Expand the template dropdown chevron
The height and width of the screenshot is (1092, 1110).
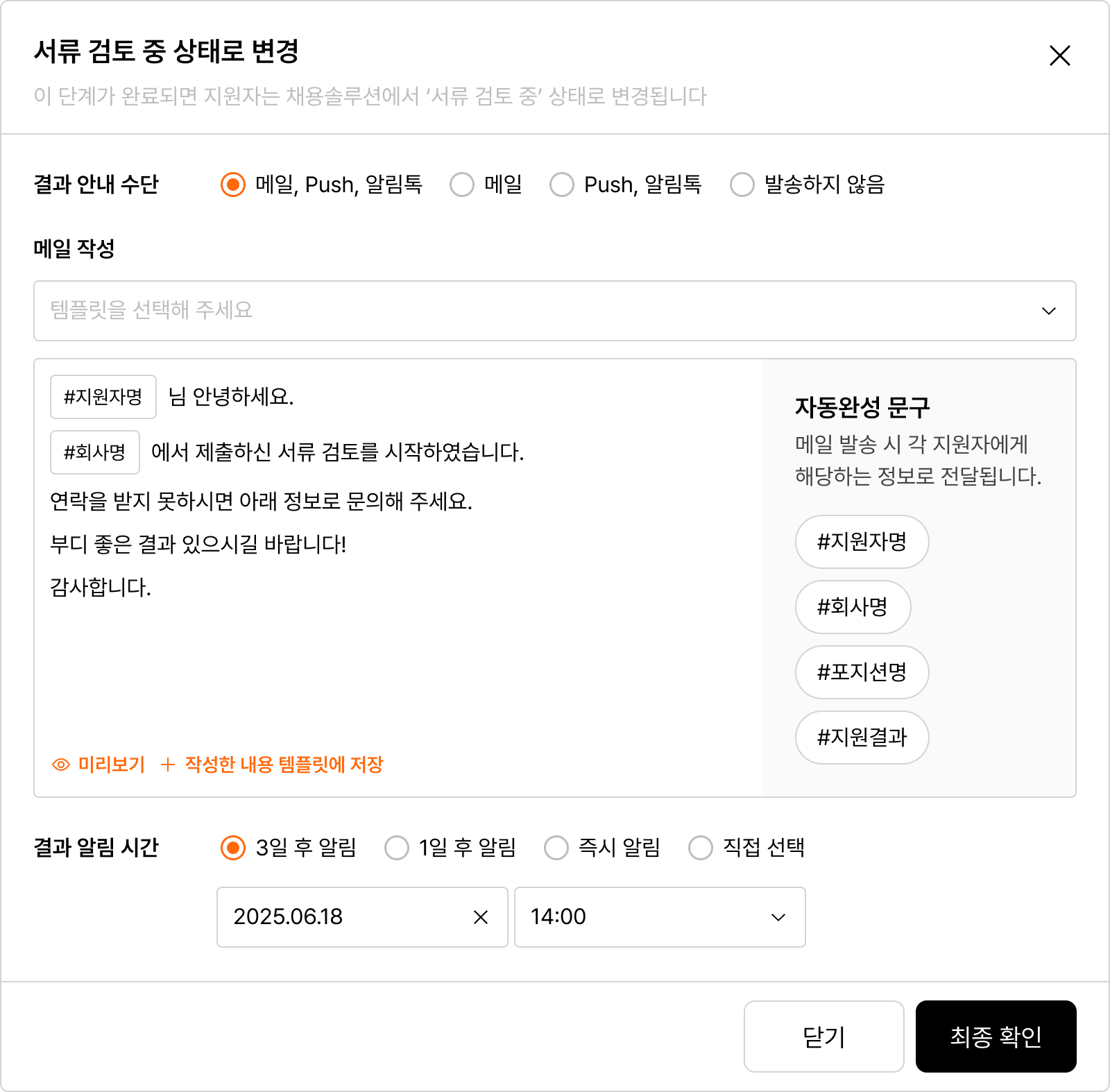[1048, 311]
